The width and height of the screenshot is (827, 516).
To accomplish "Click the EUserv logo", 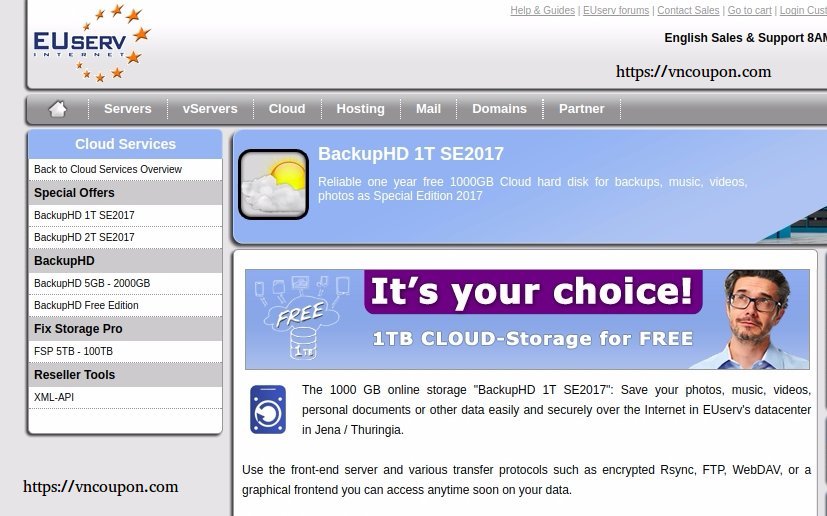I will (92, 43).
